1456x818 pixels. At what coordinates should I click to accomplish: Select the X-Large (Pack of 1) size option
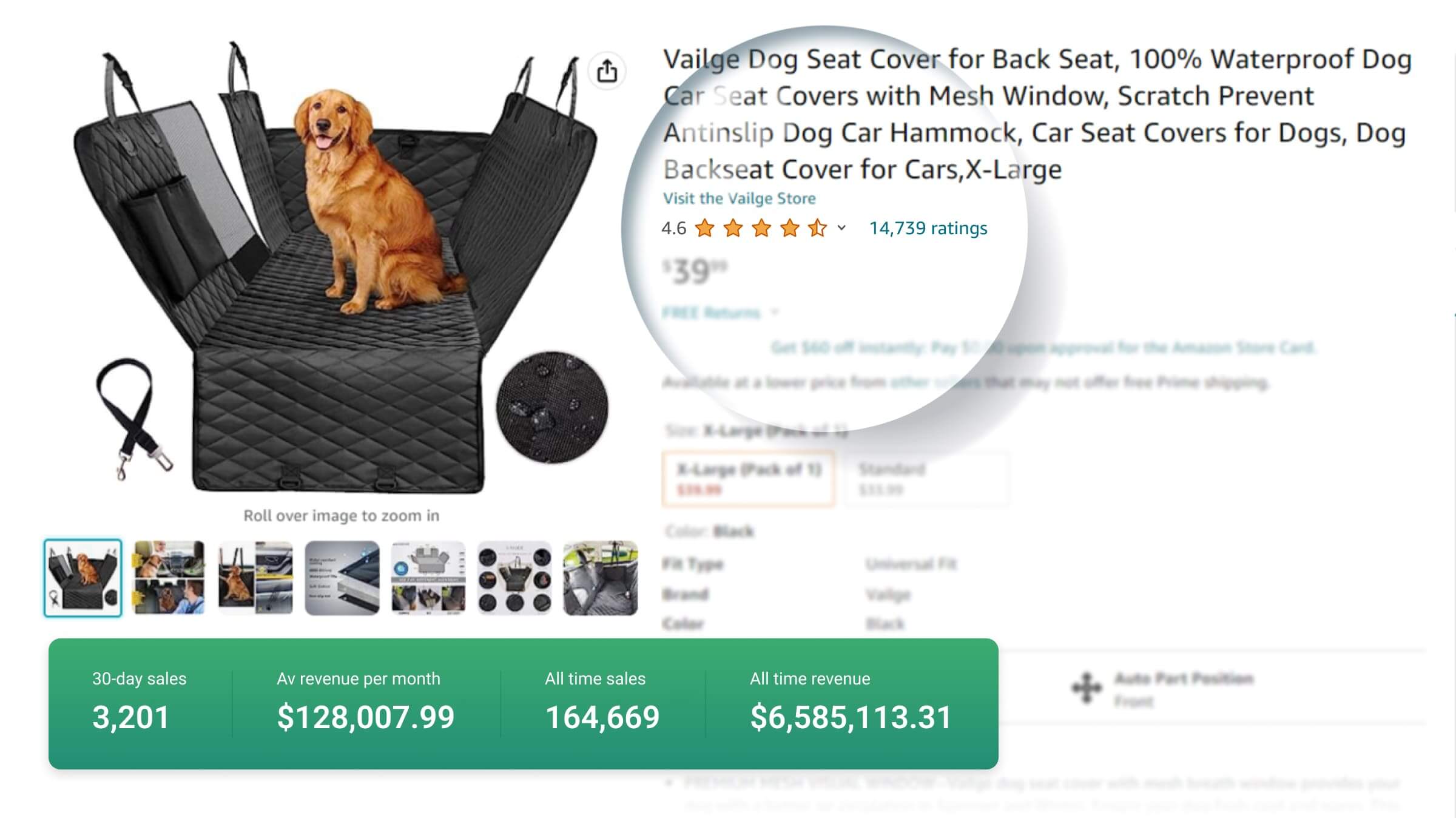[x=748, y=478]
